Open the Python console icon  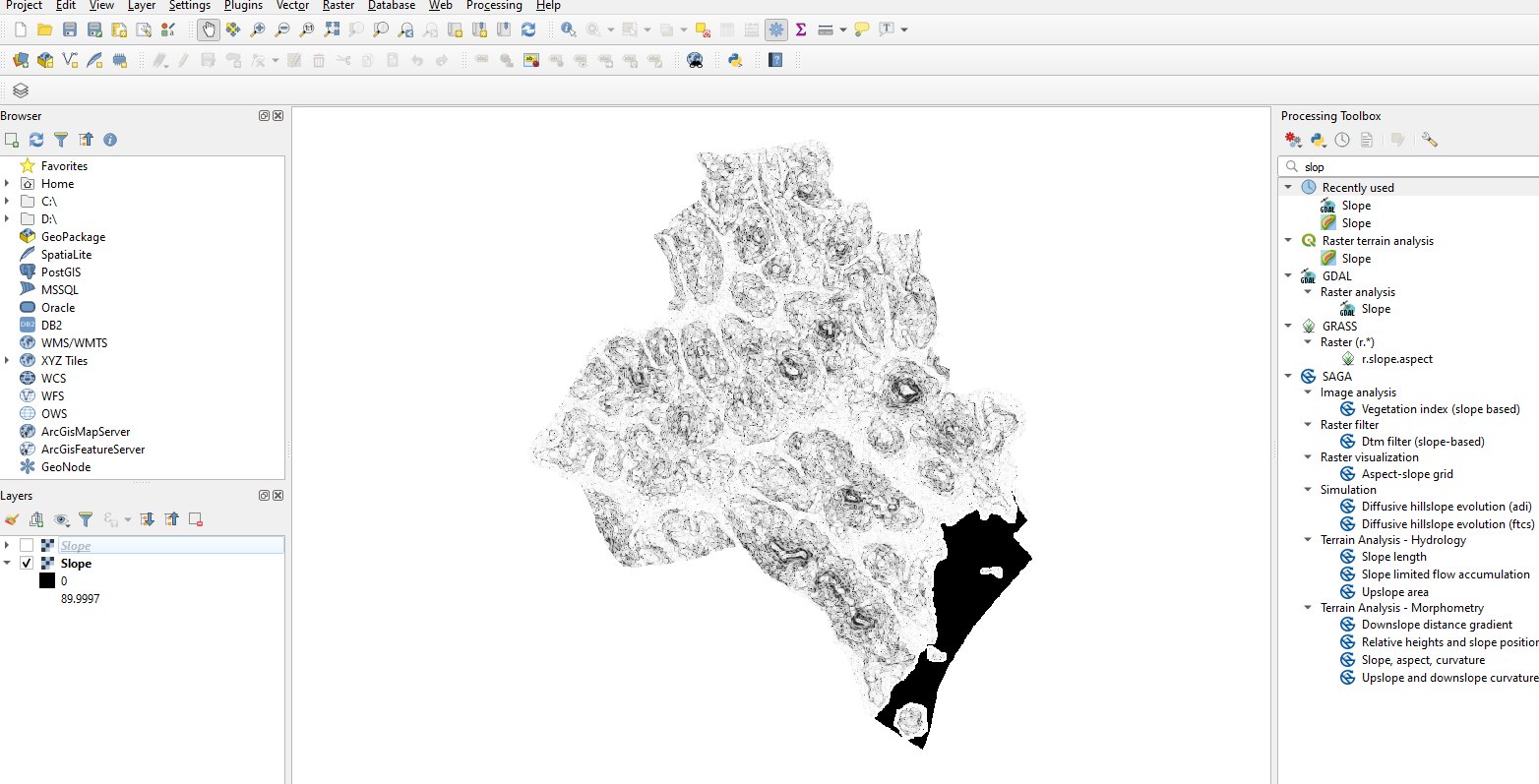(736, 60)
